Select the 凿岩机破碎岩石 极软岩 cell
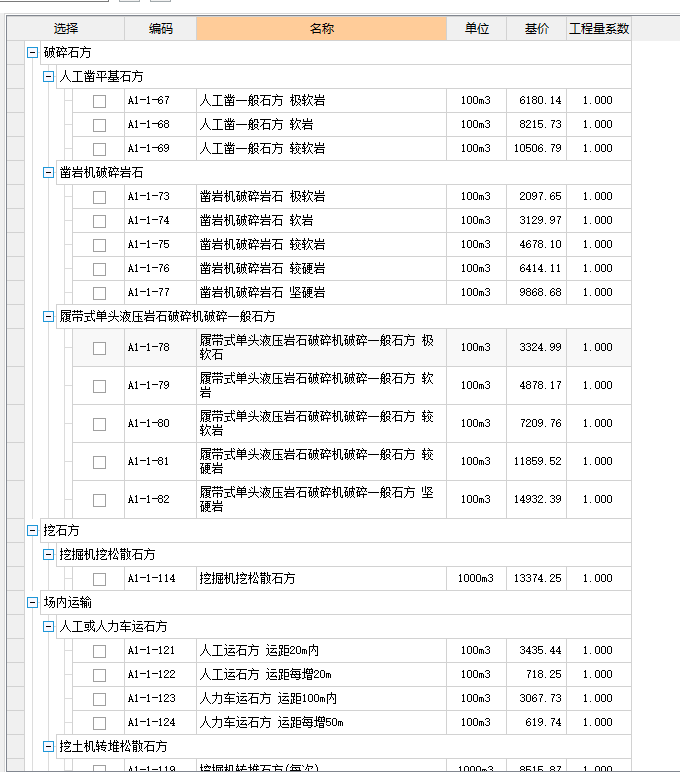This screenshot has width=680, height=772. (x=322, y=196)
